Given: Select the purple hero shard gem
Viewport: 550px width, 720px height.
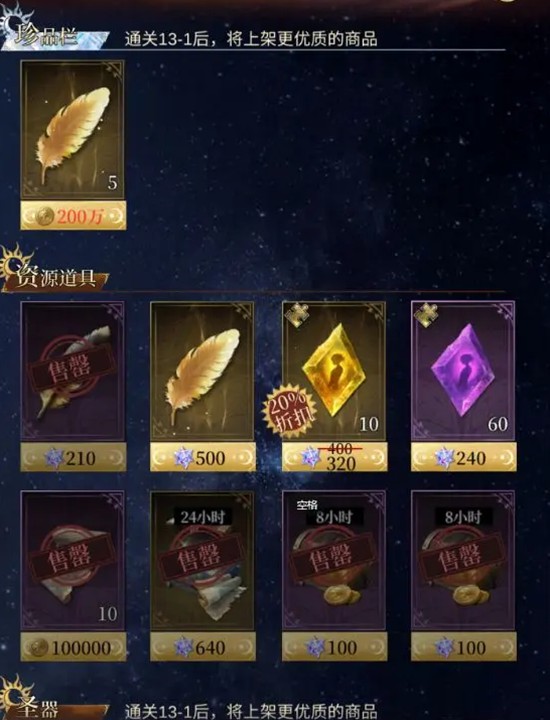Looking at the screenshot, I should tap(463, 371).
